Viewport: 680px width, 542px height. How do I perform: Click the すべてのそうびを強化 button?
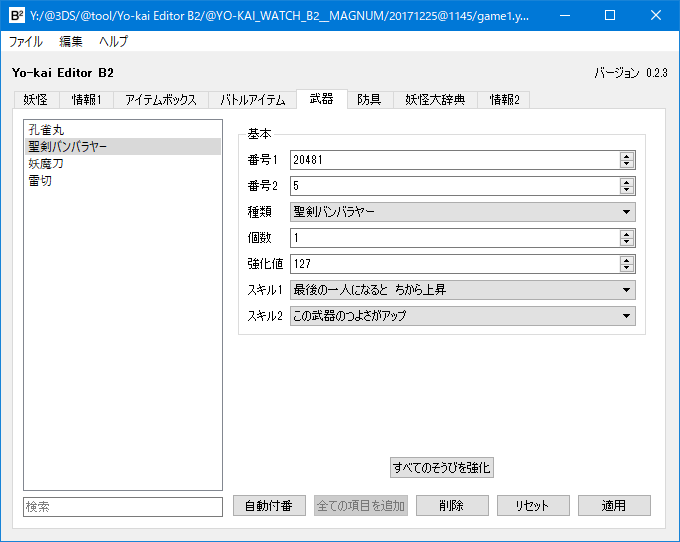click(442, 467)
